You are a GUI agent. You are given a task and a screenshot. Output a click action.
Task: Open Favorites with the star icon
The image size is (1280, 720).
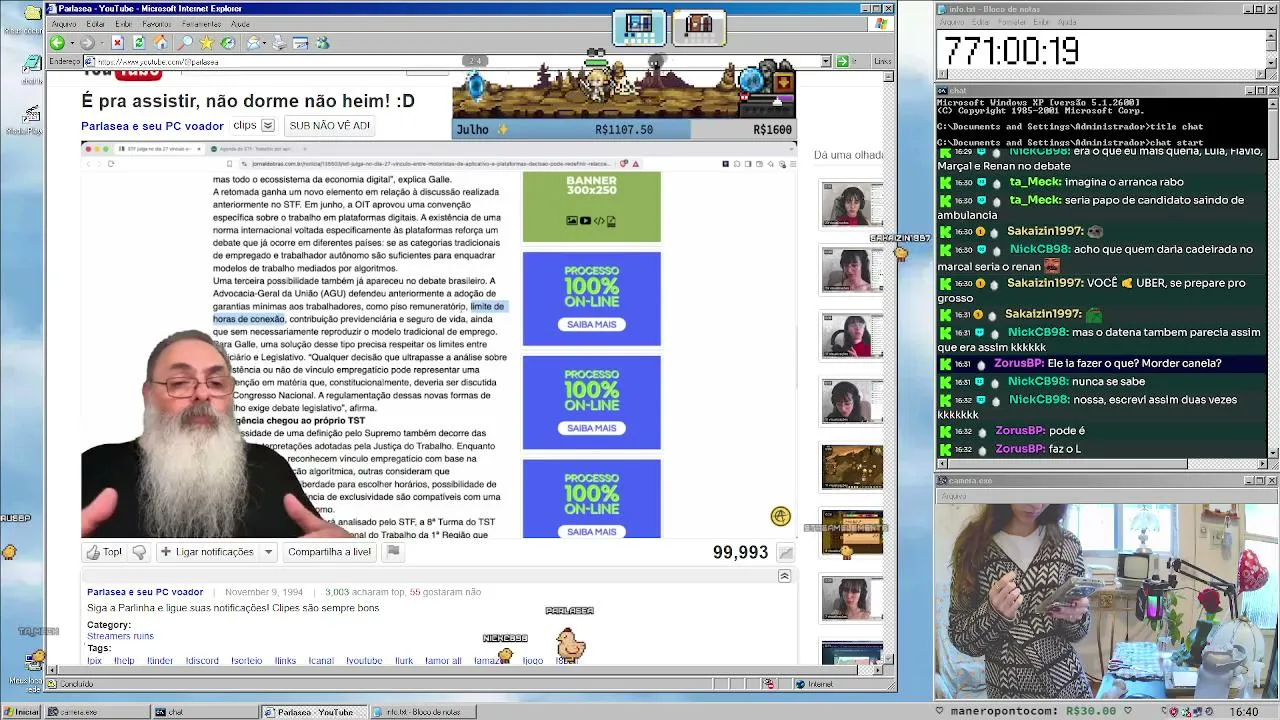click(x=207, y=43)
